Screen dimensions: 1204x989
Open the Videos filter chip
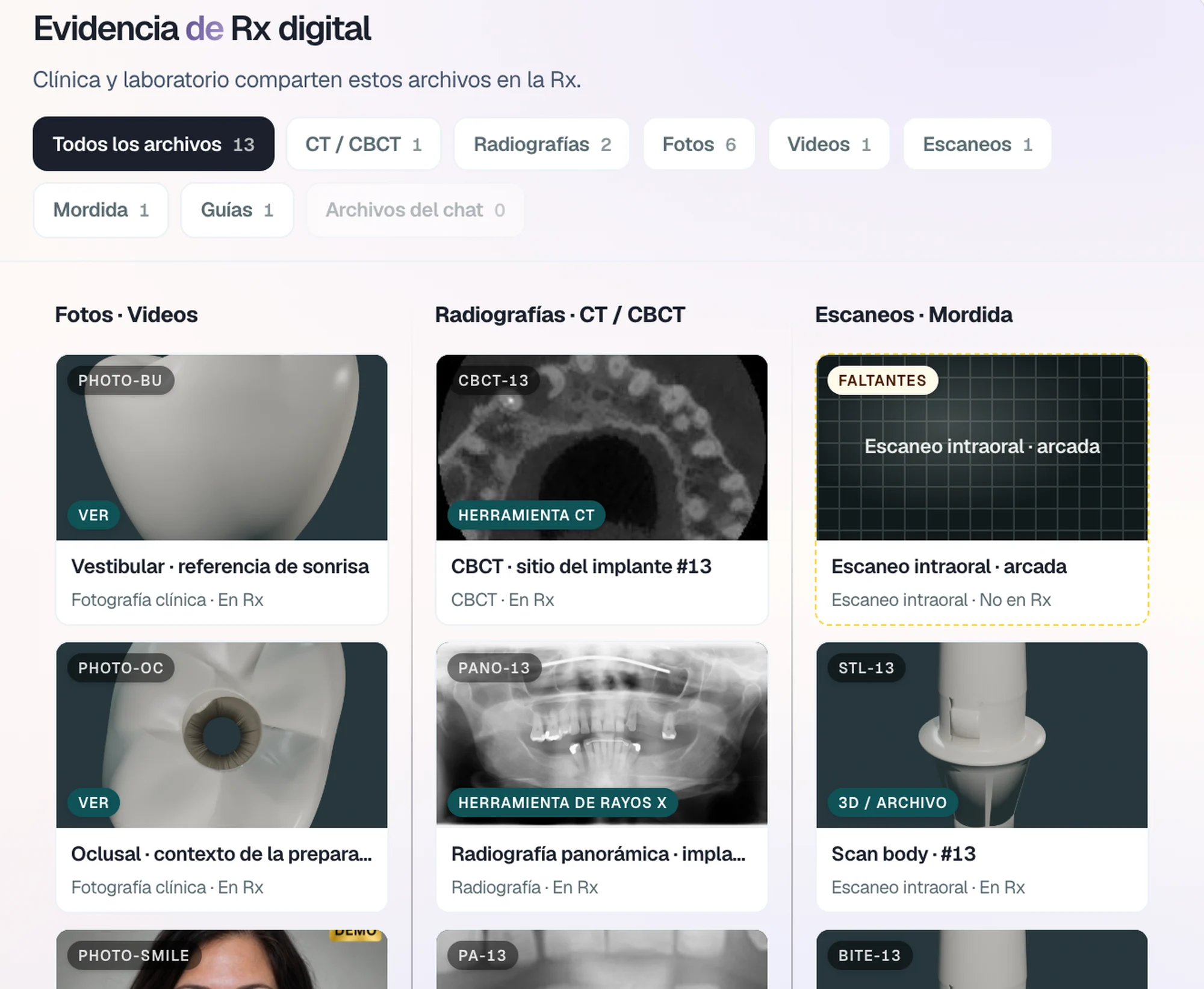click(x=829, y=144)
